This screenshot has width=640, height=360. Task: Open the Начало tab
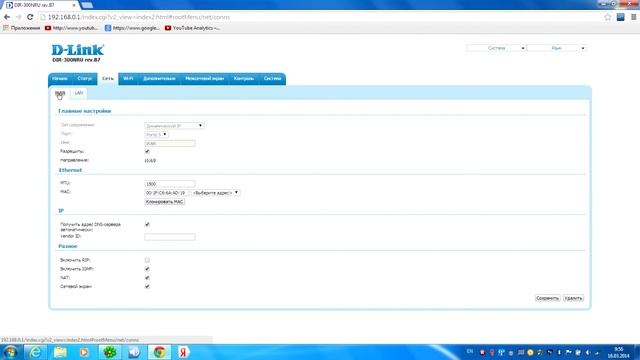pos(60,78)
